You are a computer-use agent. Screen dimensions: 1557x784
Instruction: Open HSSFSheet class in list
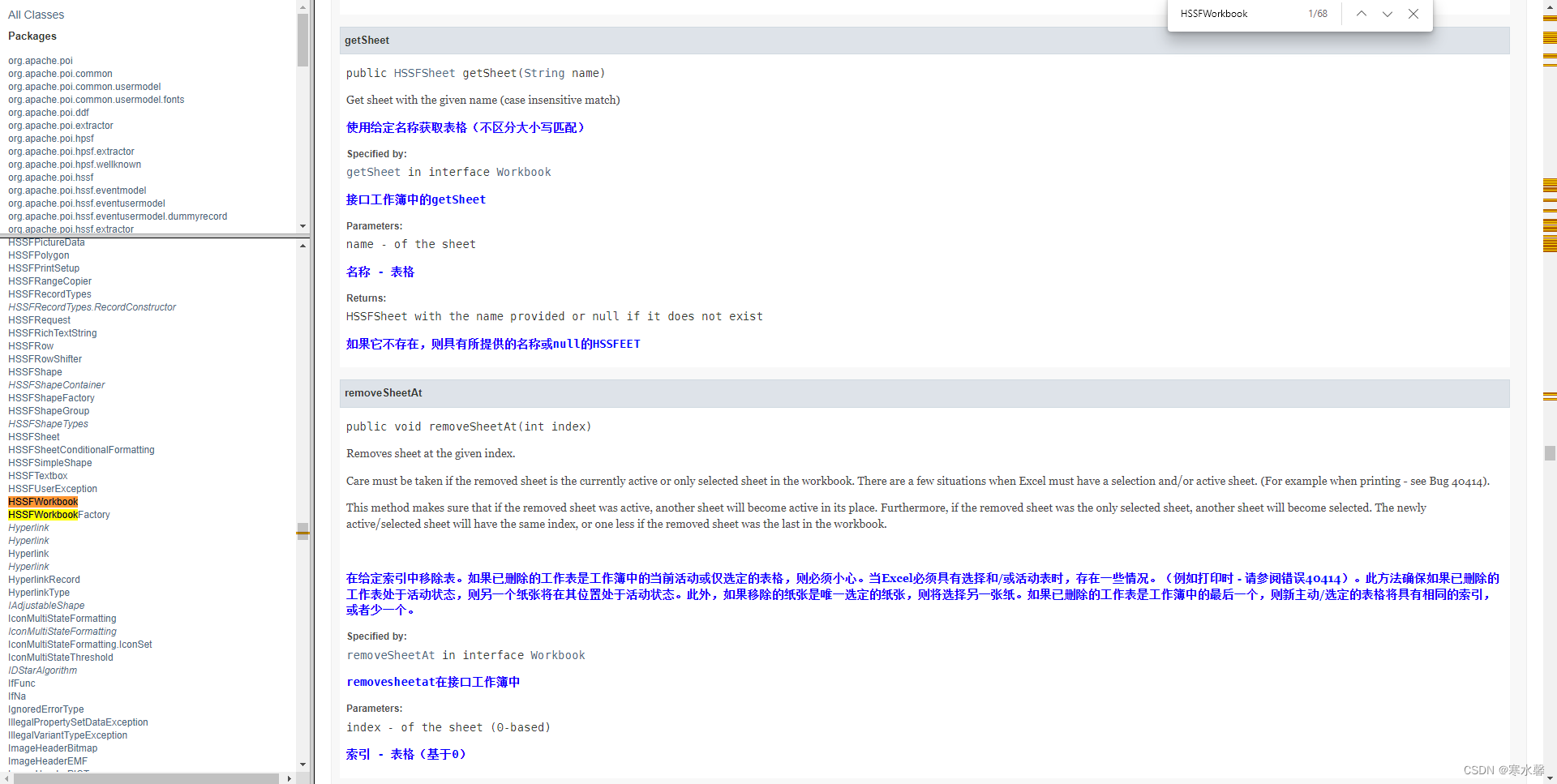pos(34,437)
